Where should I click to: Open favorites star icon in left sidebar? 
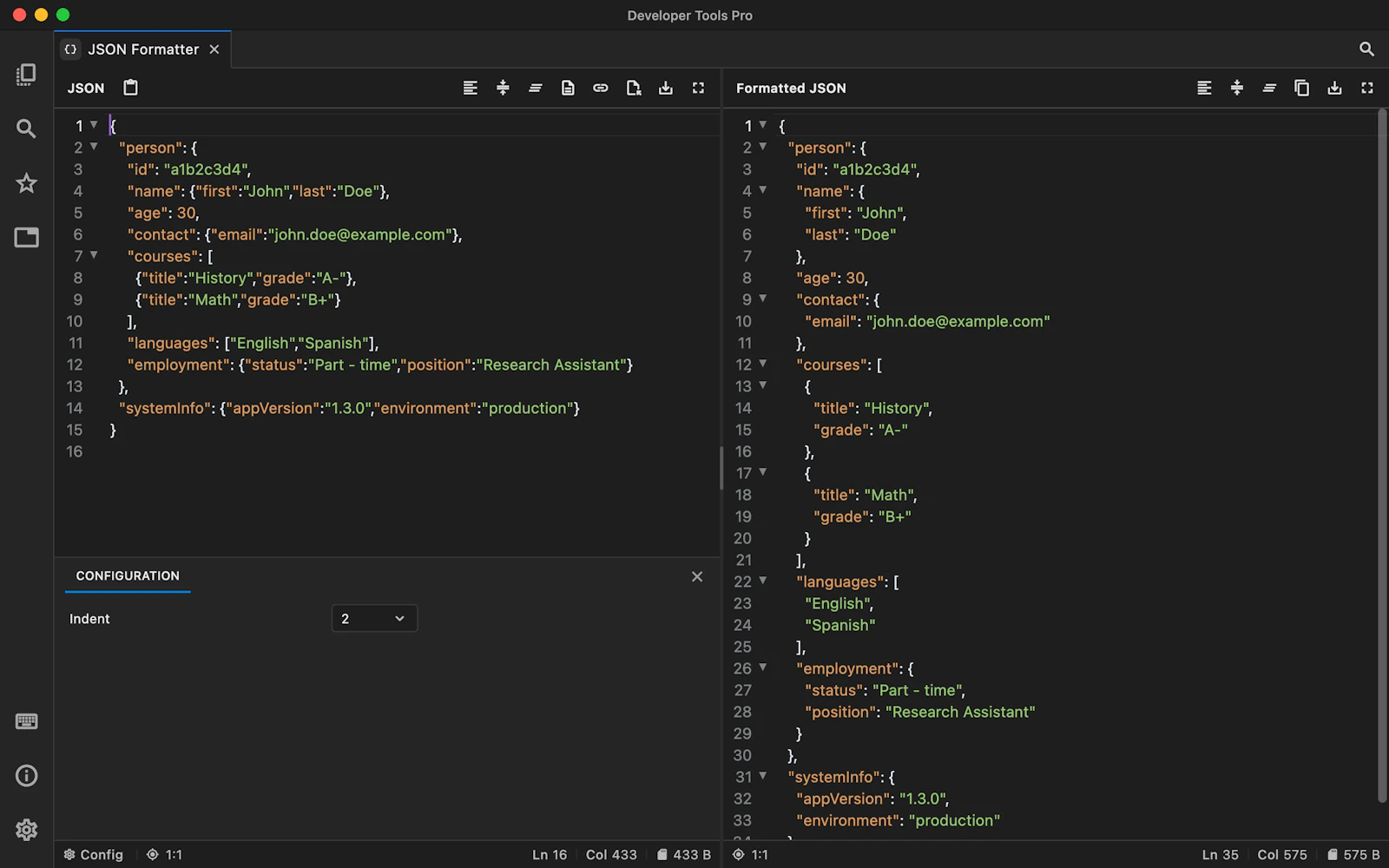click(x=26, y=183)
